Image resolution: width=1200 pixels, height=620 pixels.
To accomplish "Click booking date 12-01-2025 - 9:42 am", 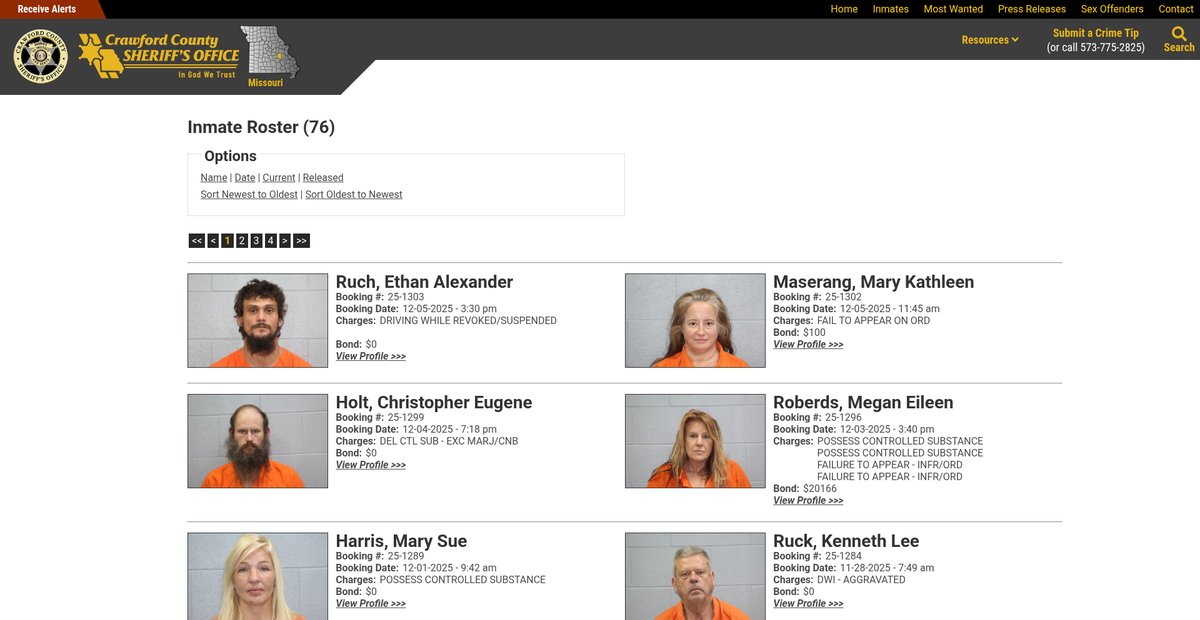I will 450,568.
